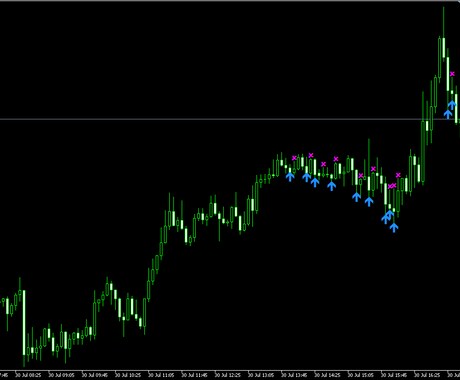Click the '30 Jul 09:45' time axis label
This screenshot has height=380, width=460.
click(x=95, y=375)
